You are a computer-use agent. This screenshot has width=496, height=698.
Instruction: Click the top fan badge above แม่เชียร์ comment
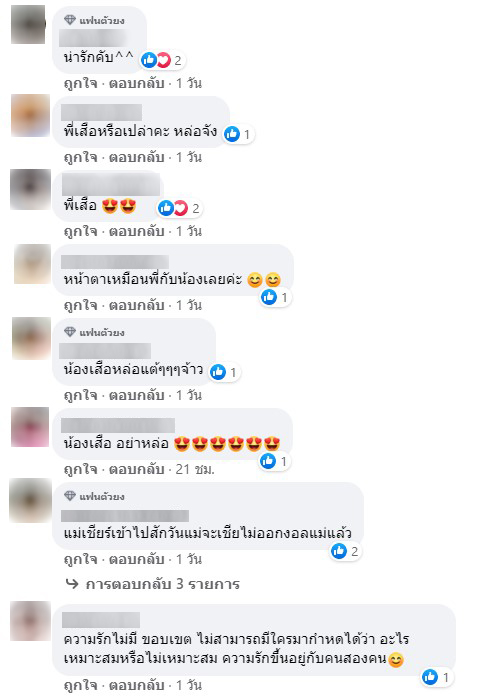tap(94, 496)
